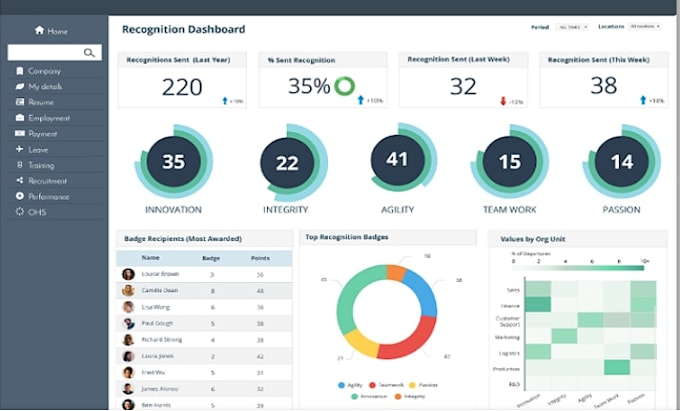The width and height of the screenshot is (680, 411).
Task: Click the OHS icon in sidebar
Action: coord(19,212)
